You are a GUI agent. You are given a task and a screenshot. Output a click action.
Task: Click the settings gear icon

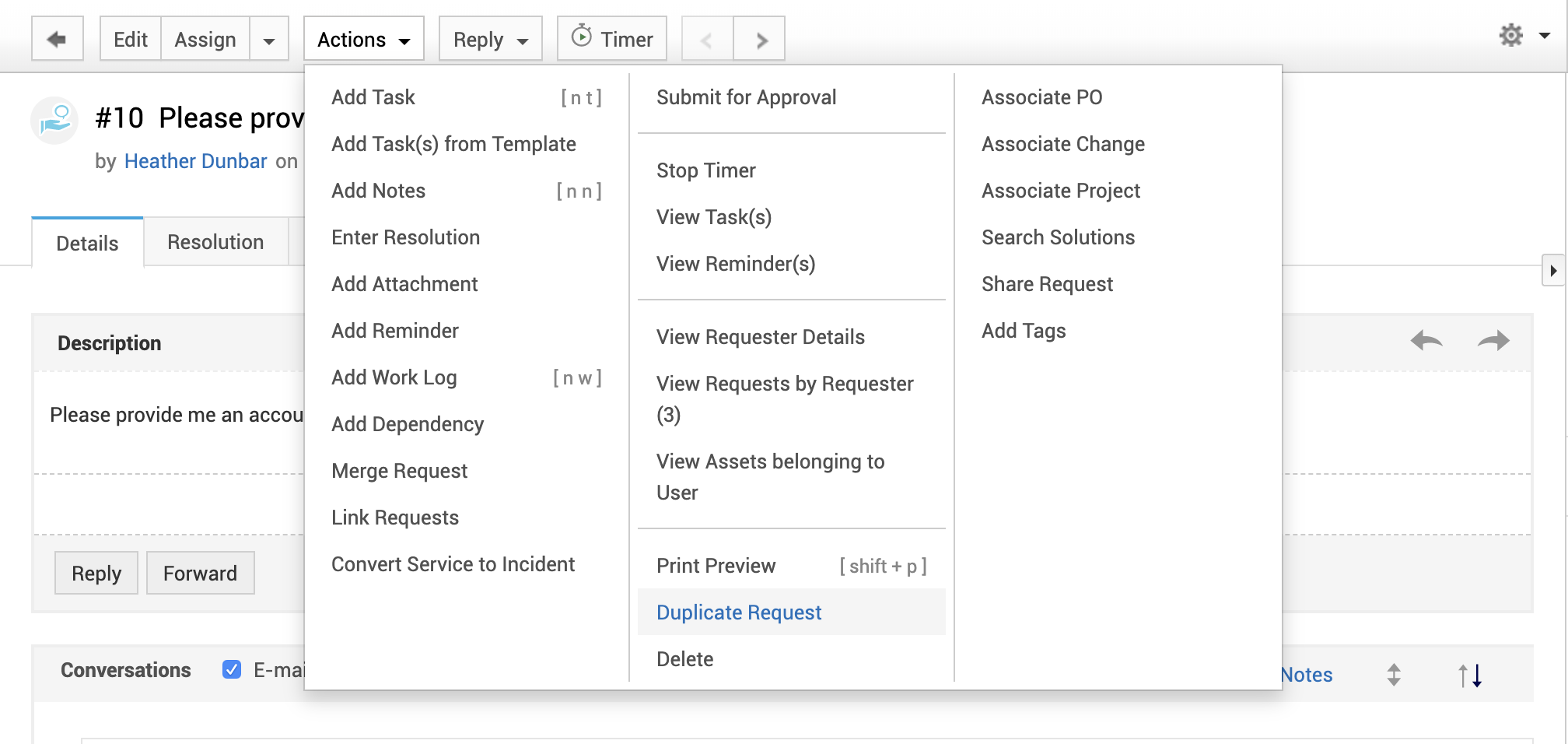(x=1510, y=35)
